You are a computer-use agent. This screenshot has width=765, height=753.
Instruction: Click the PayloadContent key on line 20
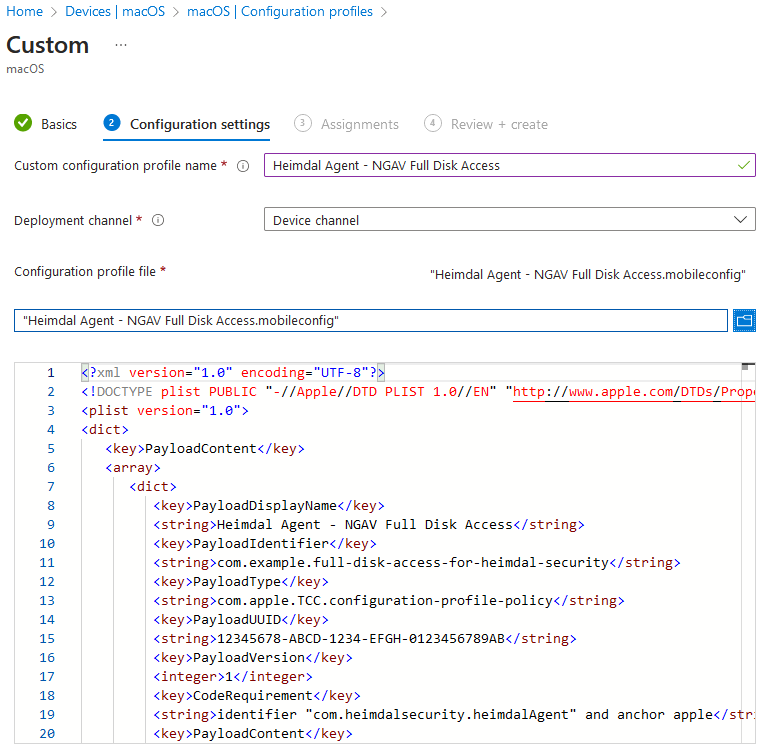(x=253, y=734)
